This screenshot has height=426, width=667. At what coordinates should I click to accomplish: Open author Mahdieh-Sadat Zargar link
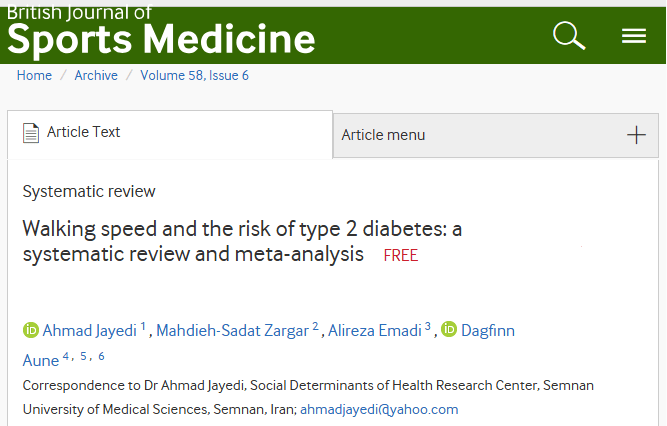232,331
